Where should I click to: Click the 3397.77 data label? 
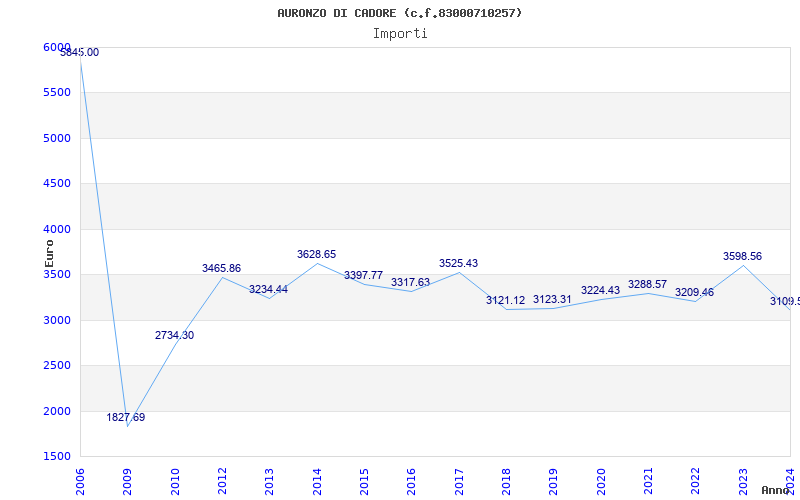click(x=363, y=275)
